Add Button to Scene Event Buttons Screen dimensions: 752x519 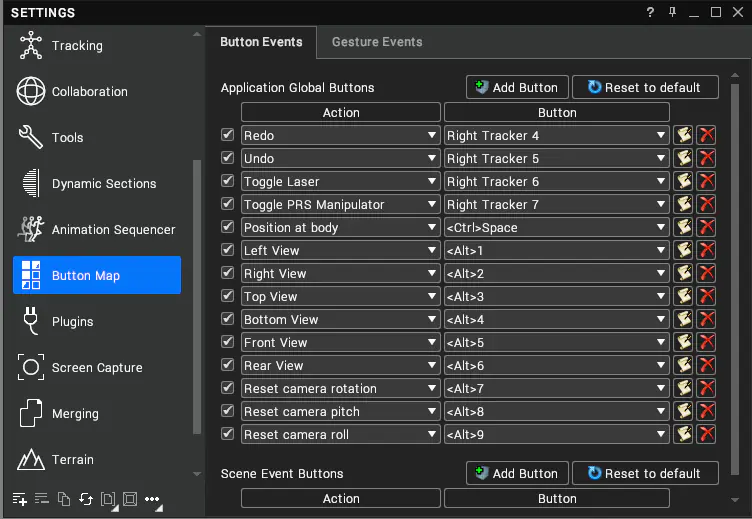pos(517,473)
